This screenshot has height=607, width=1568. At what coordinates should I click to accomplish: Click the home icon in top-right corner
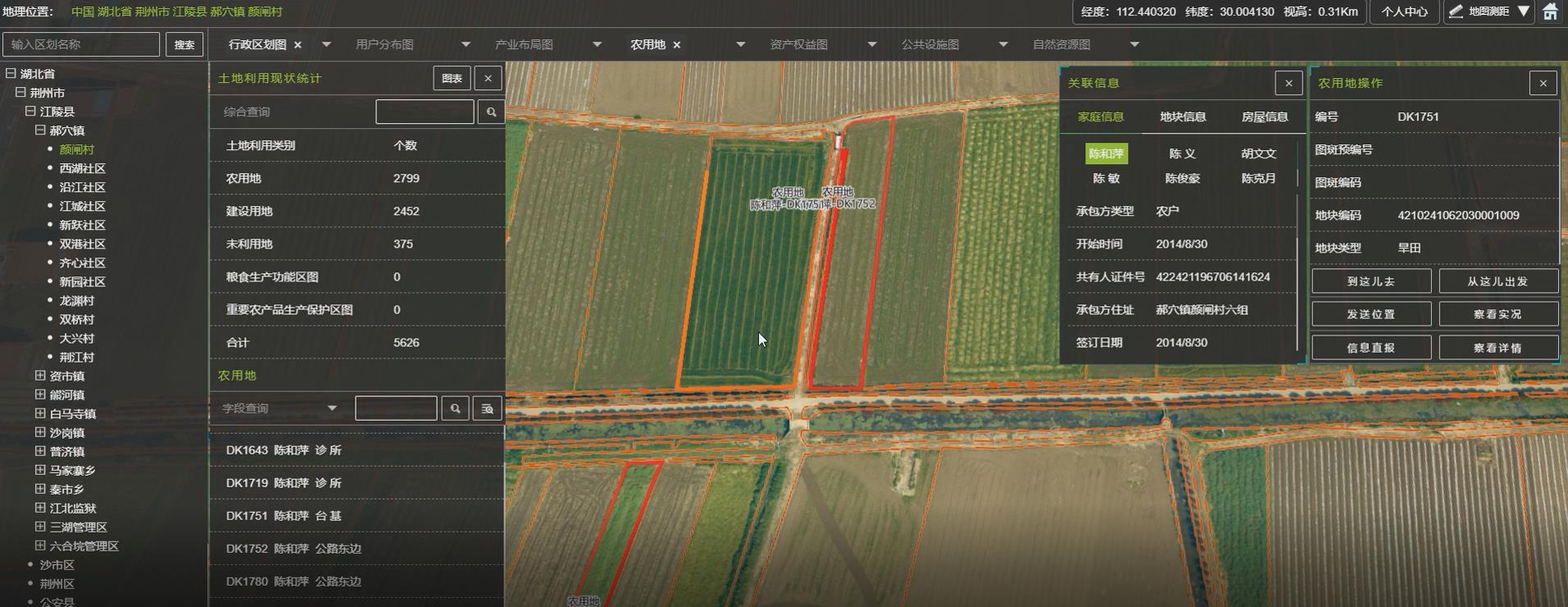1550,11
